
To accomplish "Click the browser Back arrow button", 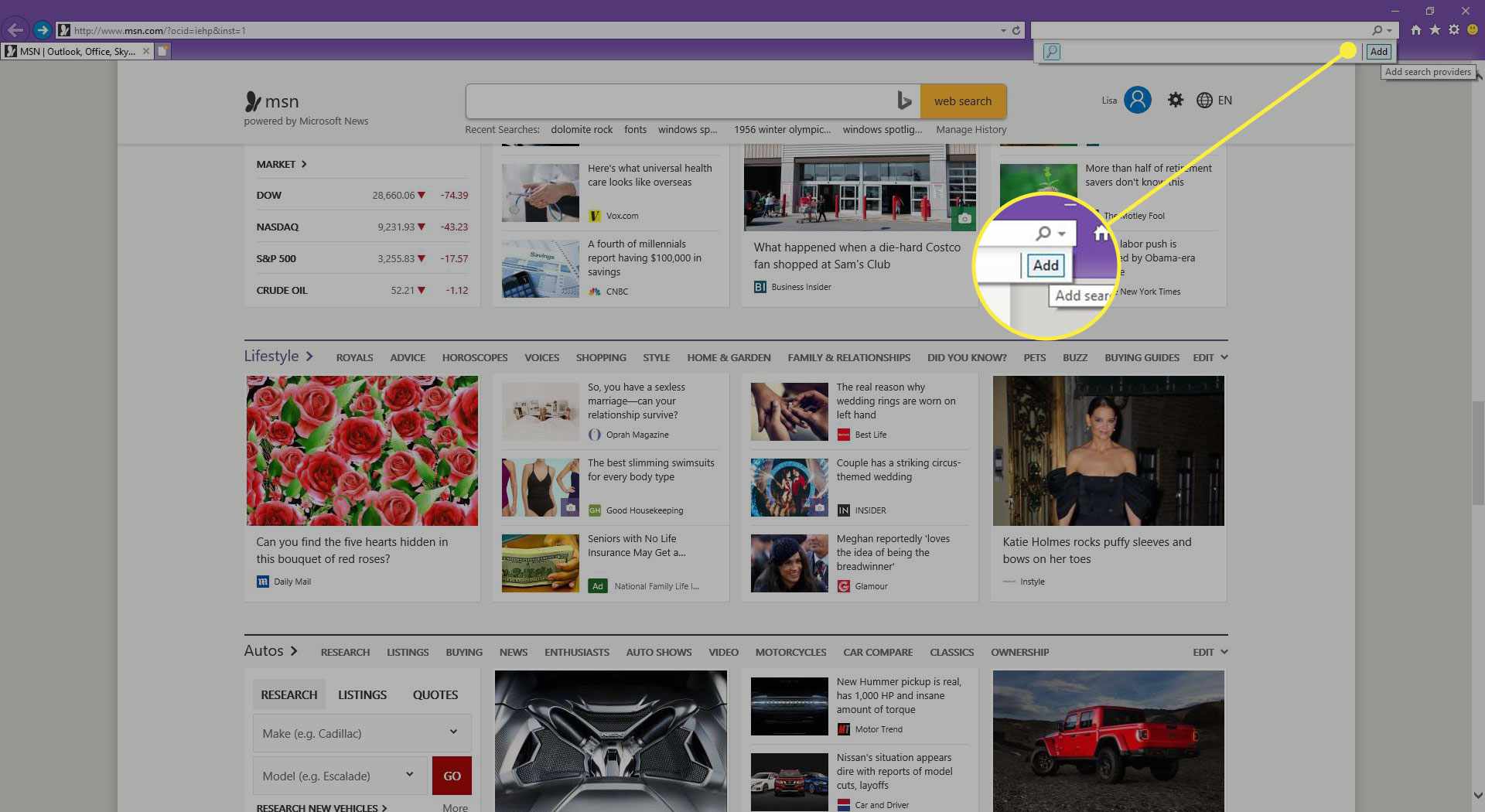I will (x=15, y=30).
